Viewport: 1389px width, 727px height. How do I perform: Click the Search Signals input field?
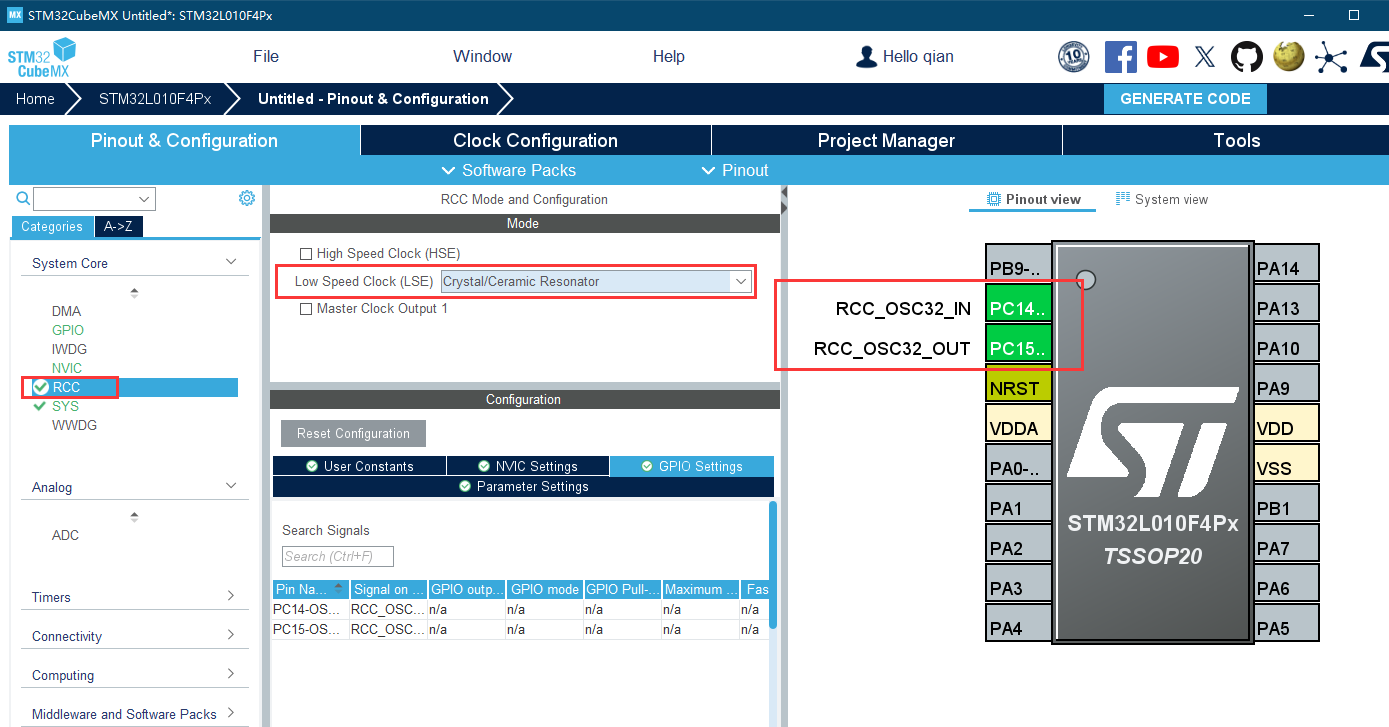click(x=338, y=556)
